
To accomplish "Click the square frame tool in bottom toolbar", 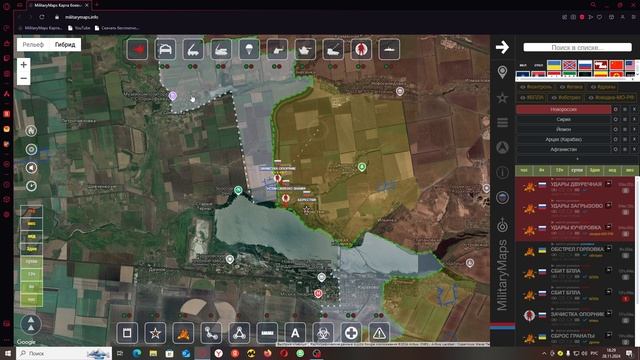I will click(127, 333).
